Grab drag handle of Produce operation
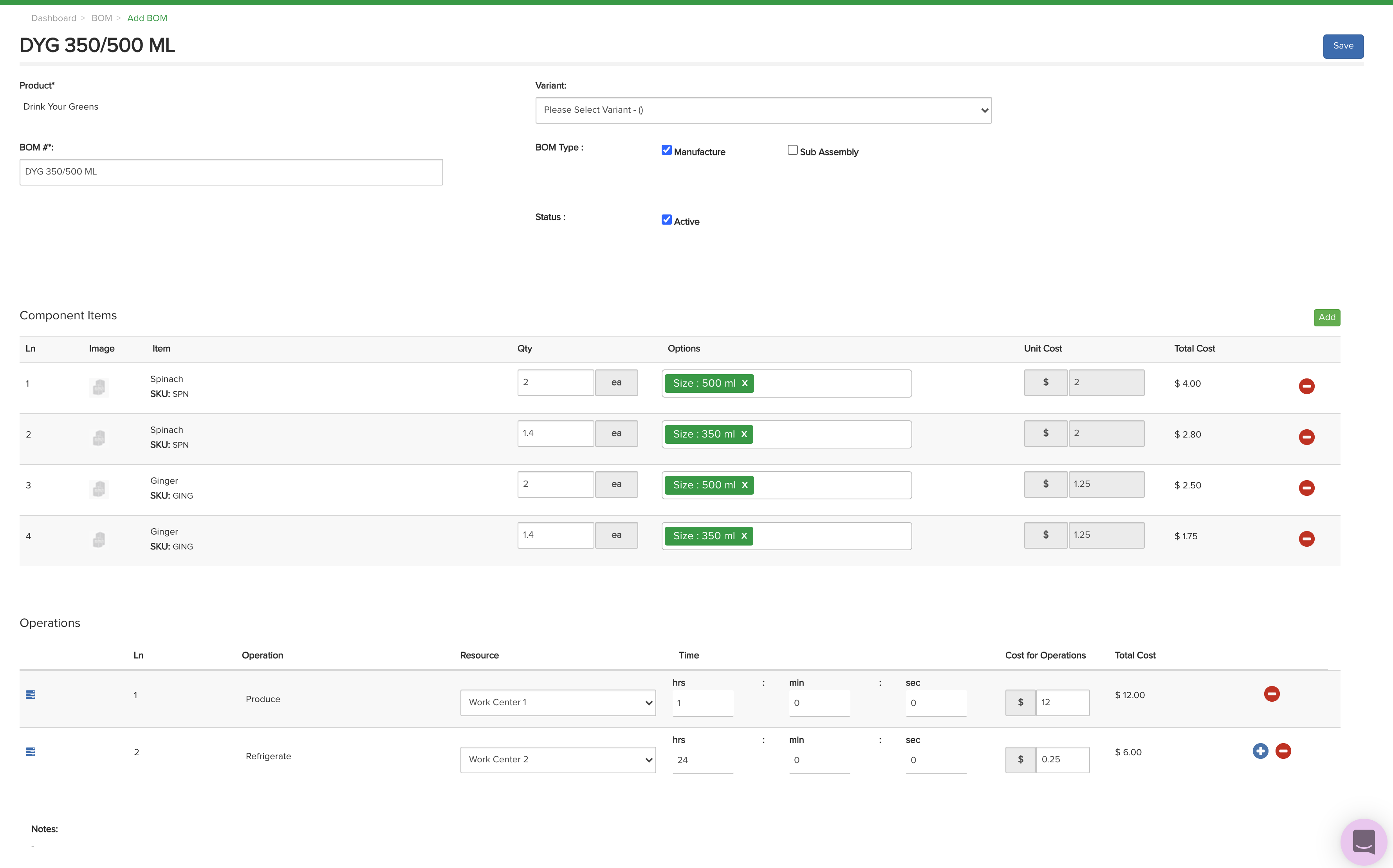The image size is (1393, 868). [31, 695]
